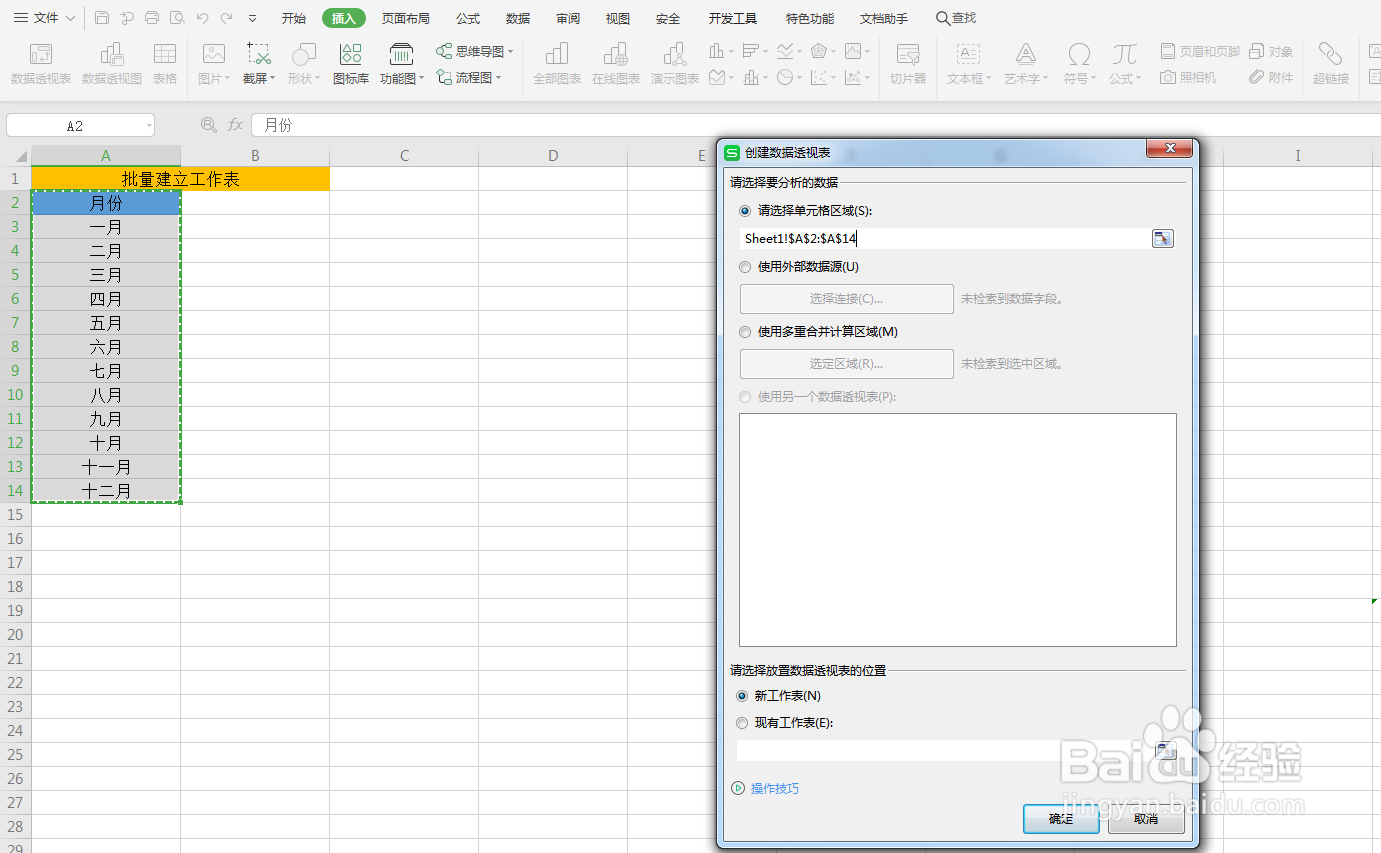
Task: Open the 艺术字 word art dropdown
Action: [x=1046, y=78]
